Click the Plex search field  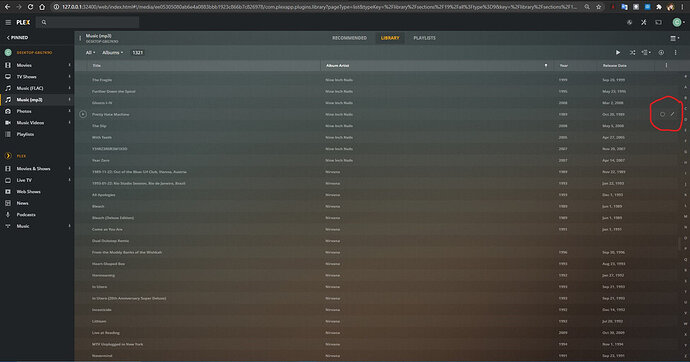tap(88, 22)
